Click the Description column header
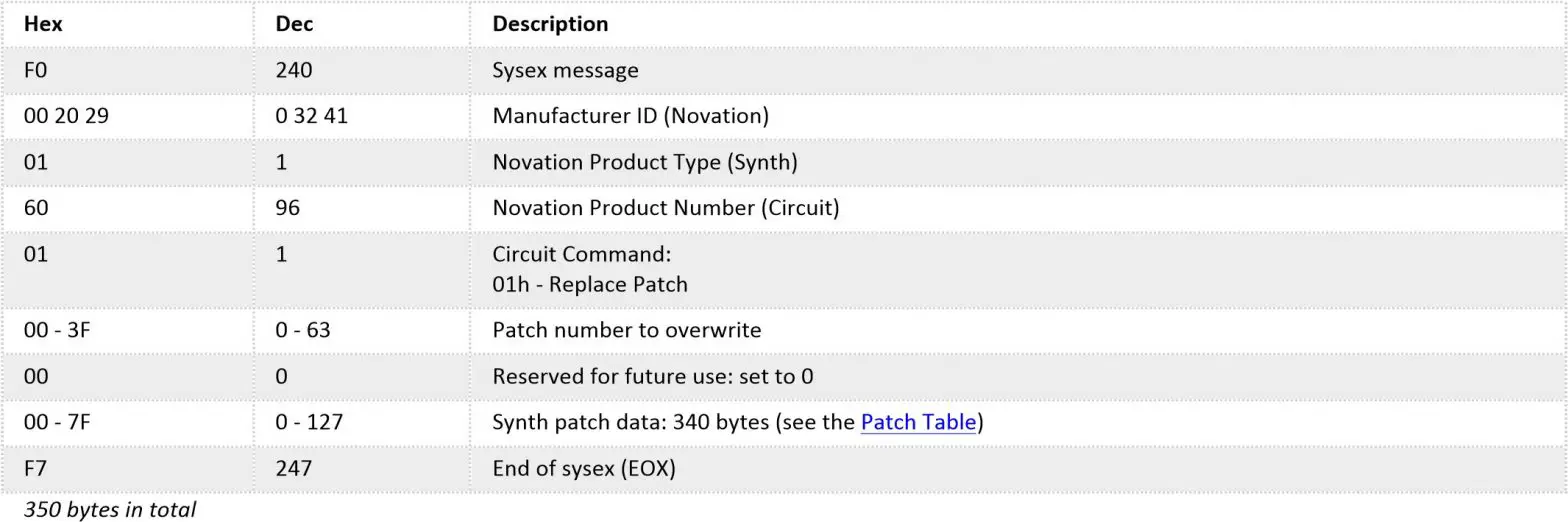 pyautogui.click(x=550, y=24)
